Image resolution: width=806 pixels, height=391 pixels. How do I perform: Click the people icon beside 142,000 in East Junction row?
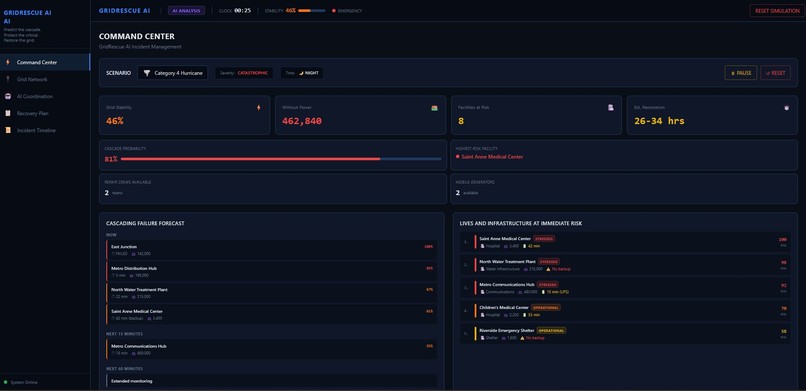coord(134,254)
